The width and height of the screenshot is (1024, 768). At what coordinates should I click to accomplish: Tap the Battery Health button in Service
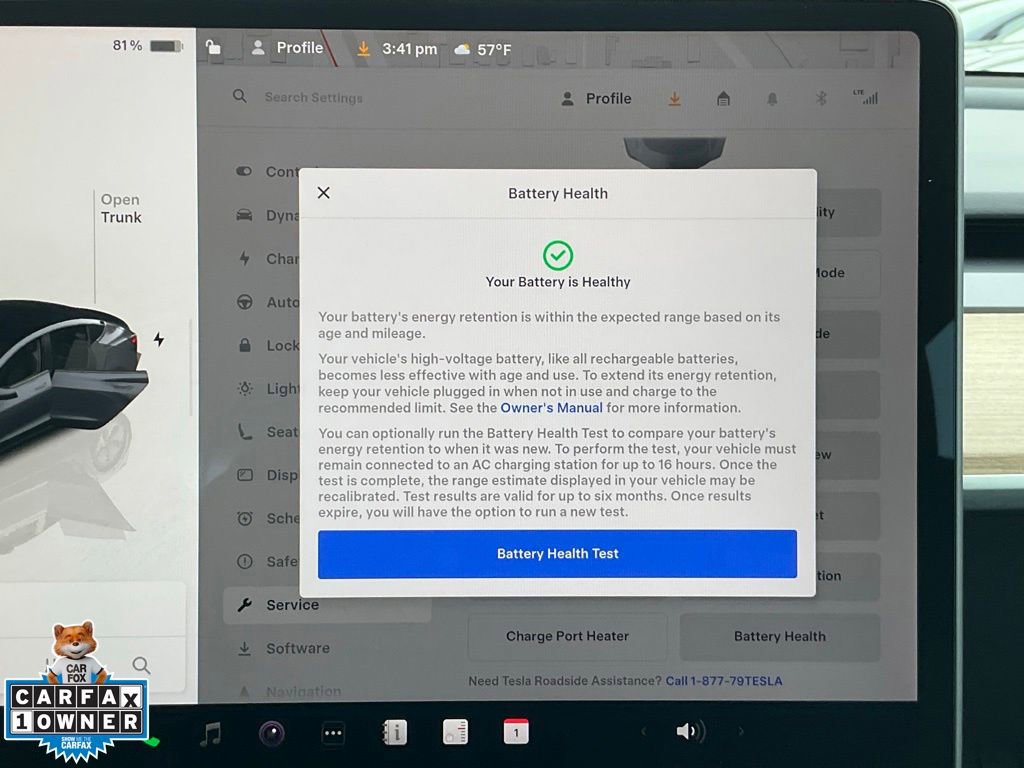[x=780, y=636]
